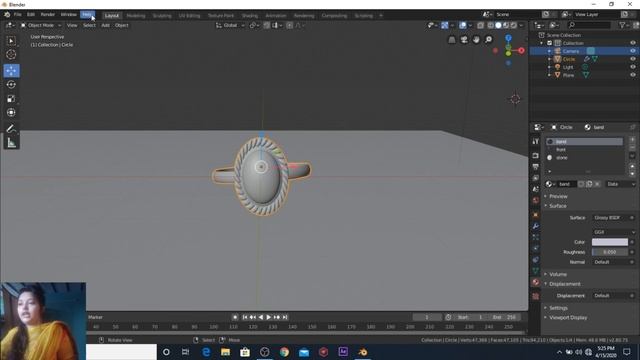Click the viewport pan hand icon

click(x=476, y=40)
